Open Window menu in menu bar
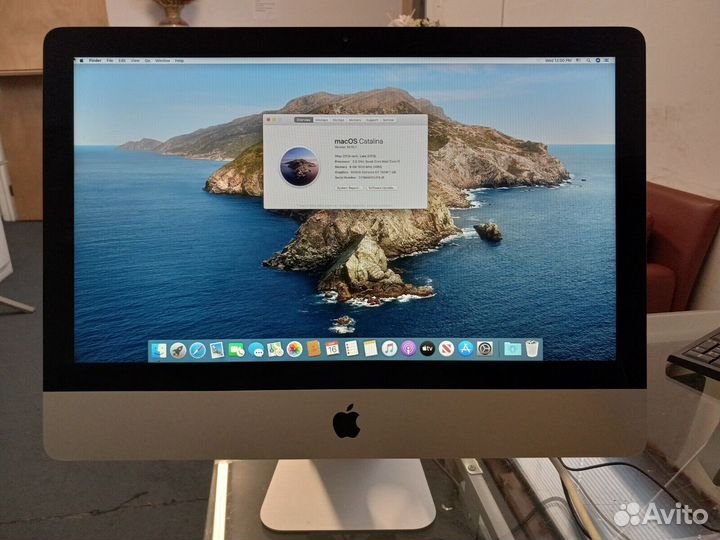The width and height of the screenshot is (720, 540). click(163, 61)
